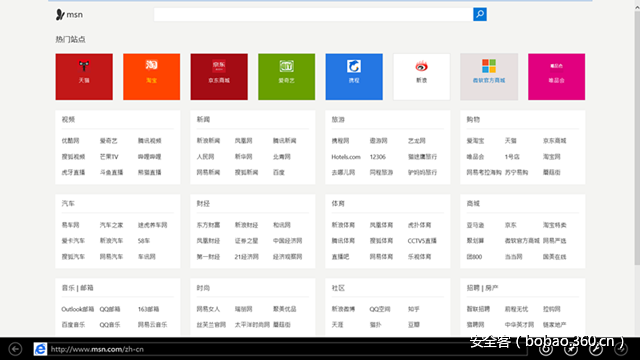This screenshot has width=640, height=360.
Task: Open the JD.com (京东商城) dark red tile
Action: [219, 77]
